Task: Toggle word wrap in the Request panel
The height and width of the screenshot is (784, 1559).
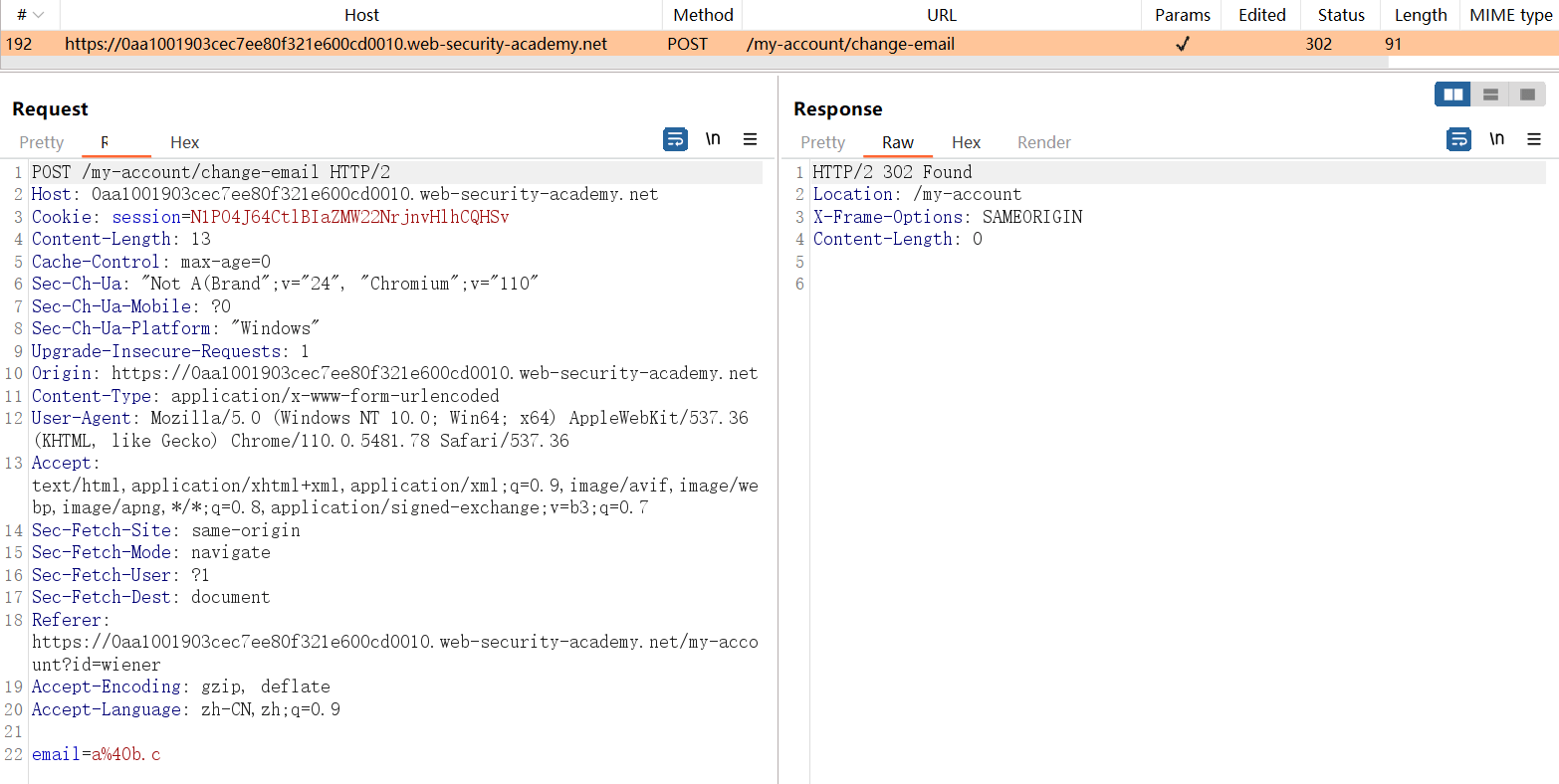Action: tap(675, 139)
